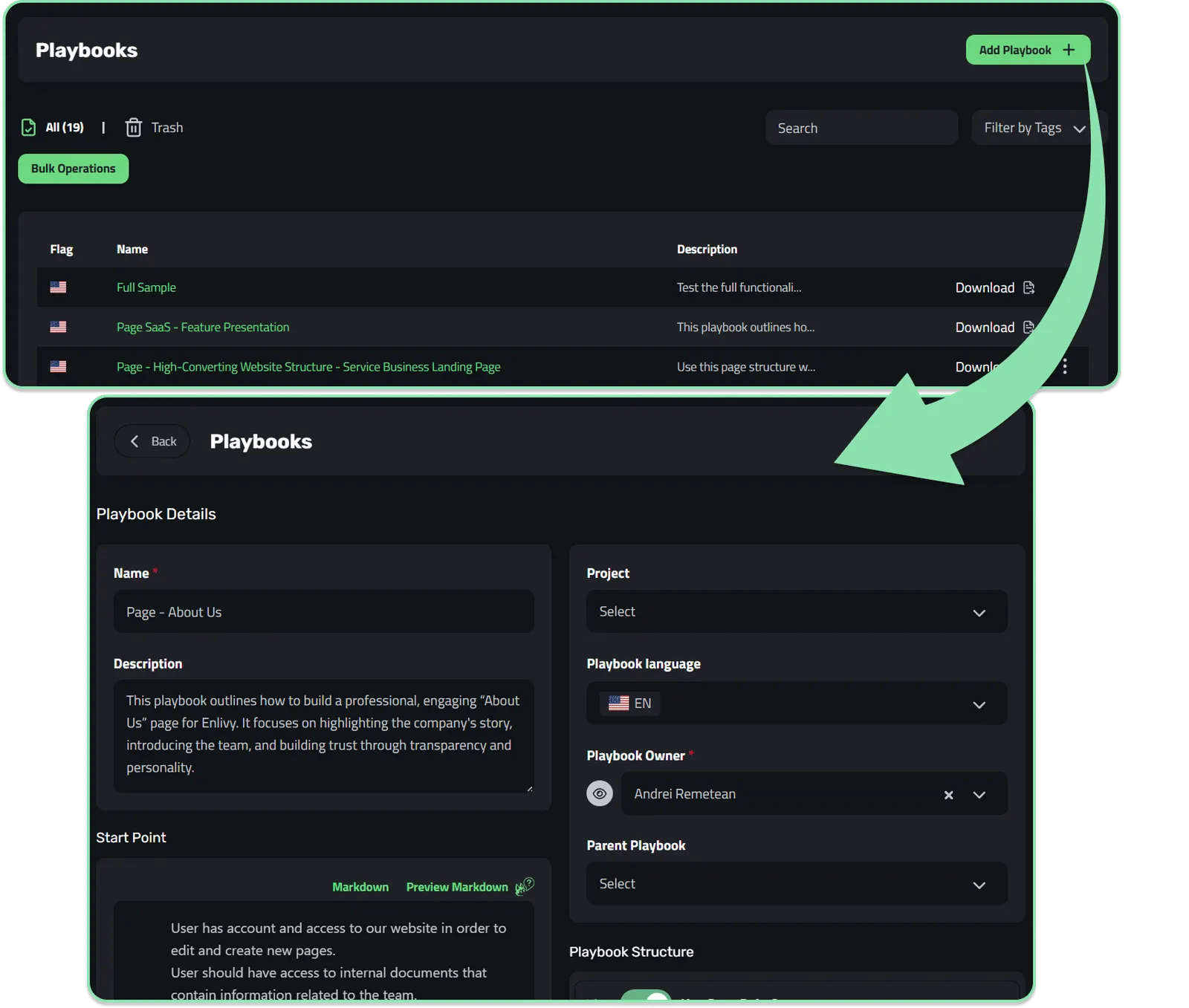
Task: Click download icon in Page SaaS row
Action: click(1028, 327)
